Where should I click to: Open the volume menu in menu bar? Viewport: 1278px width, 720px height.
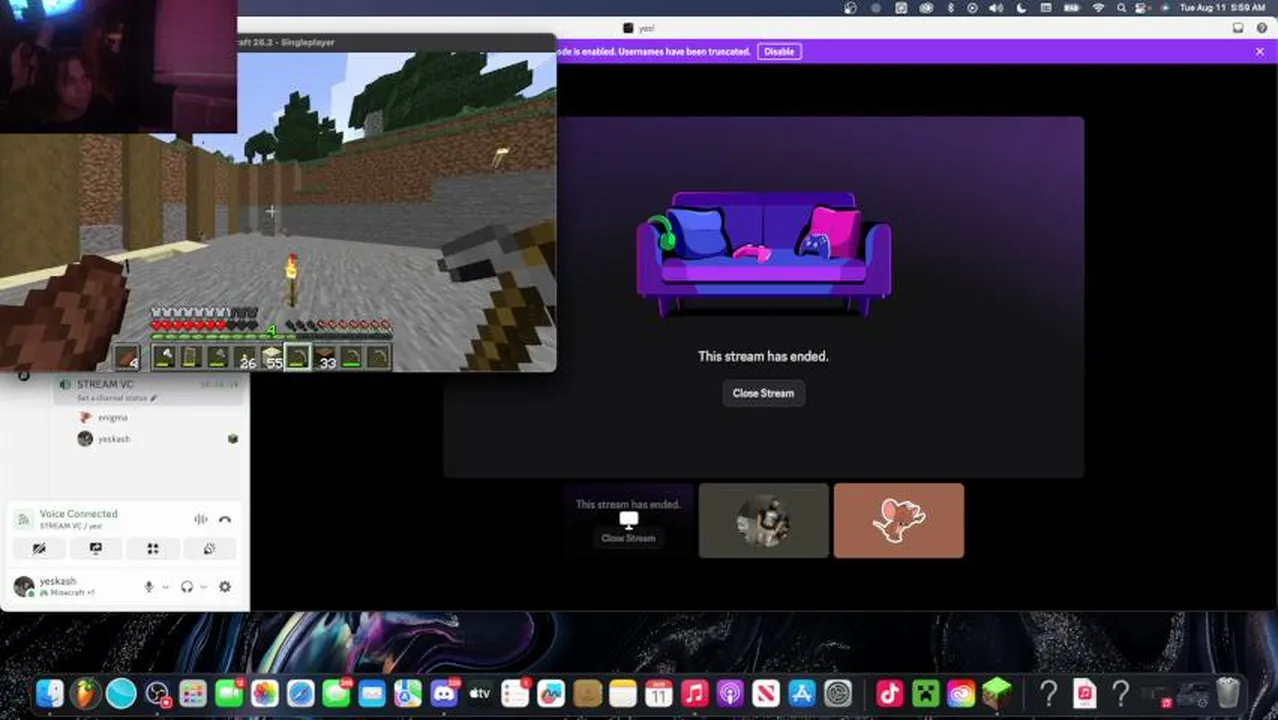coord(997,8)
